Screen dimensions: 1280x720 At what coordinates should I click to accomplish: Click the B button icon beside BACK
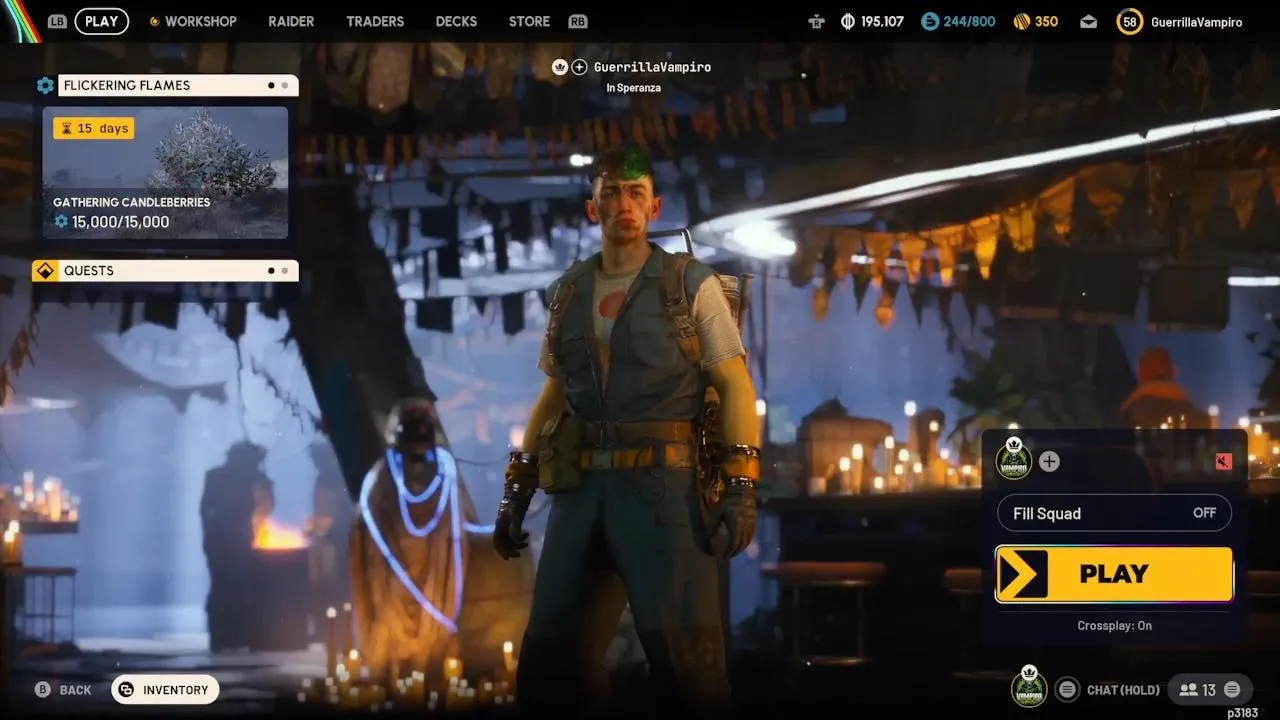pos(43,689)
